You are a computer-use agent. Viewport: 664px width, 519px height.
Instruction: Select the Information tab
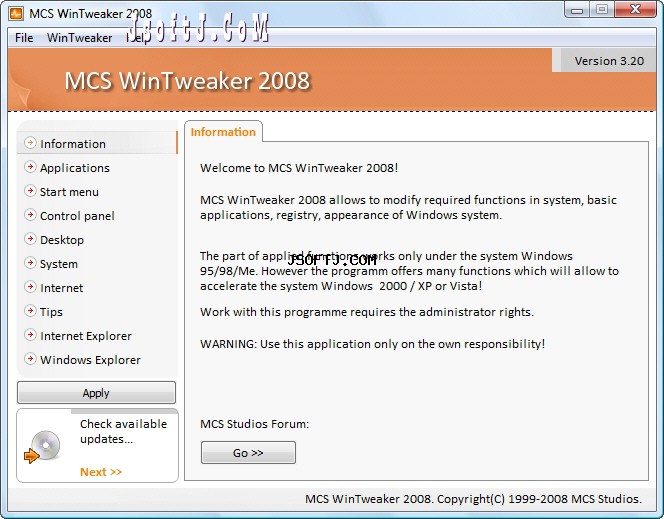pos(223,132)
